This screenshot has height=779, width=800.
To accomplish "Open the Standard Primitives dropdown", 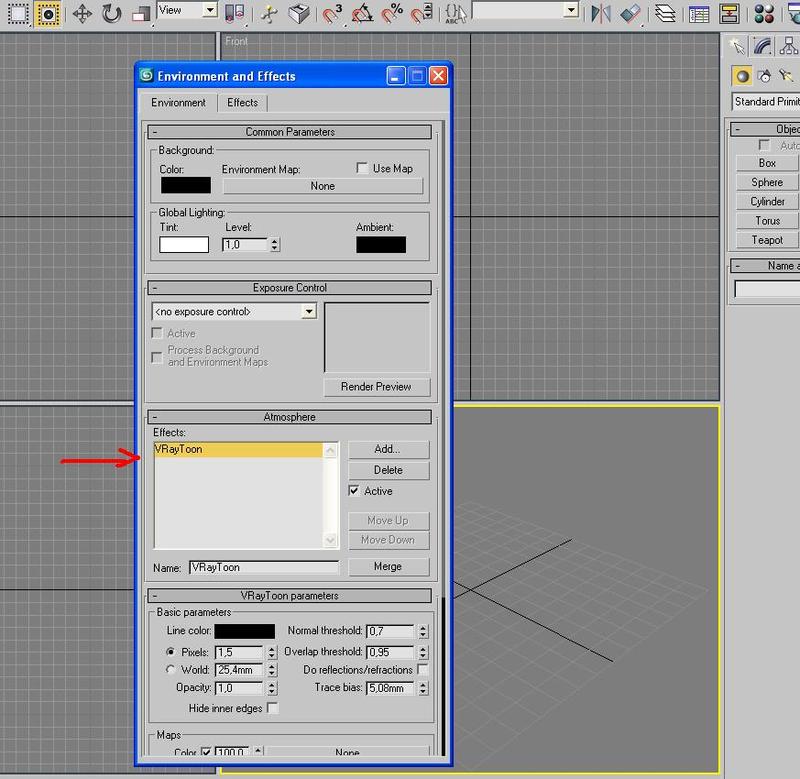I will tap(766, 102).
